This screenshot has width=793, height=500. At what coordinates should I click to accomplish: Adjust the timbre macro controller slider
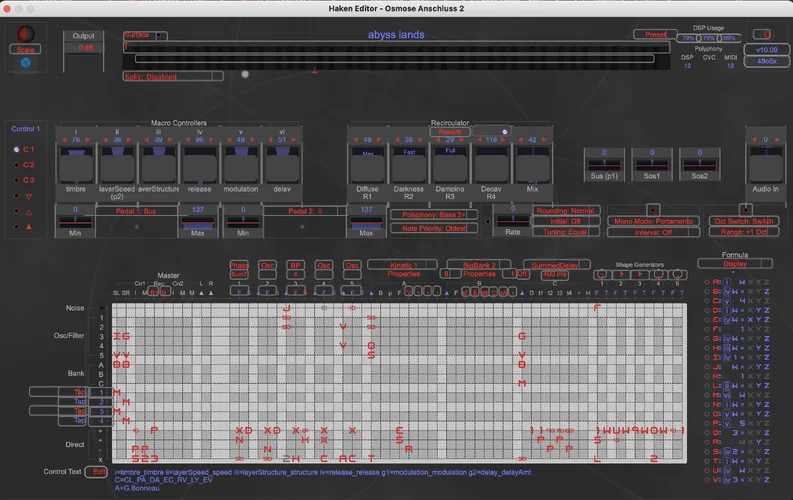coord(76,161)
